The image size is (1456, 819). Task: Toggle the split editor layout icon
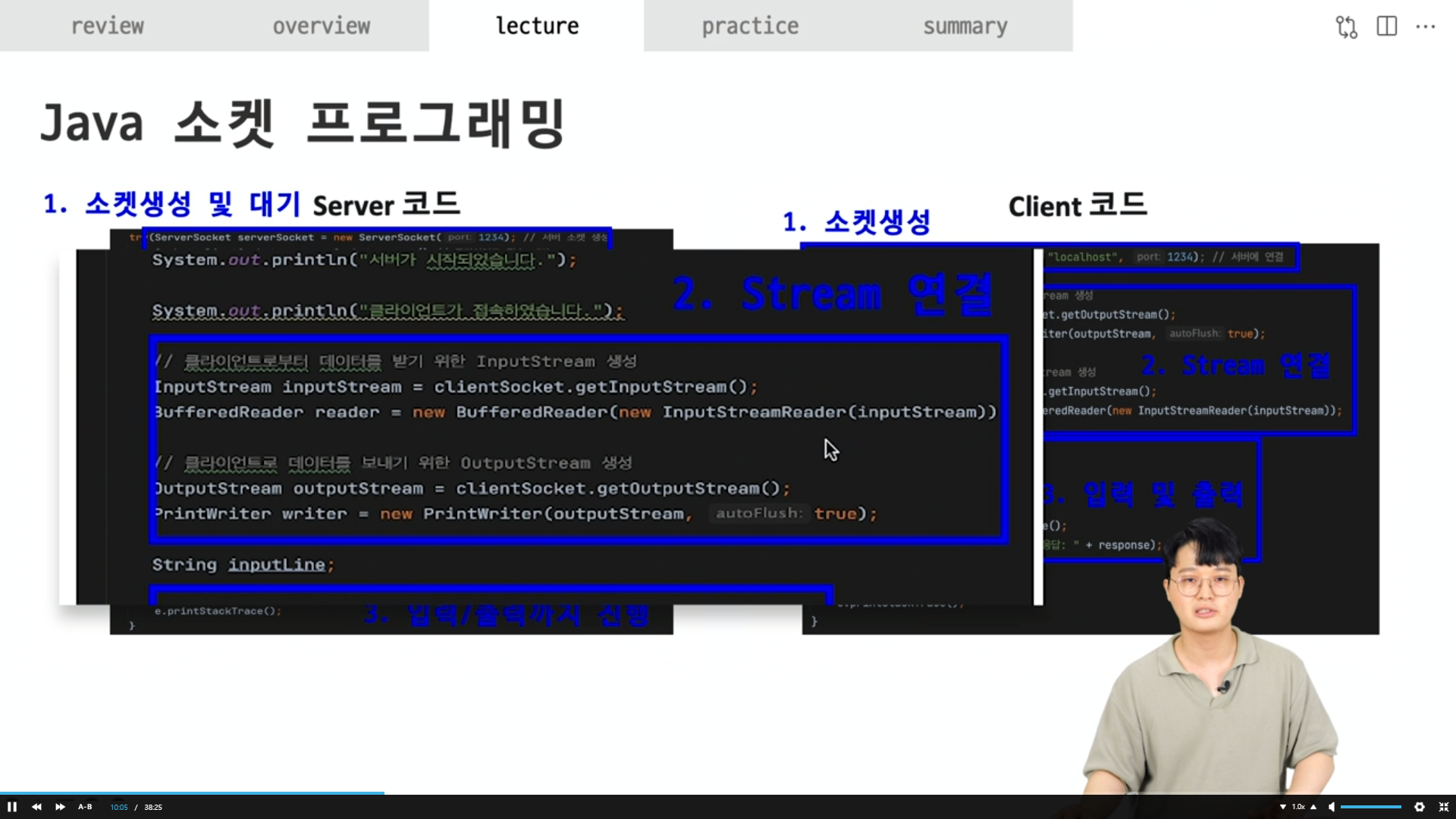click(1387, 27)
